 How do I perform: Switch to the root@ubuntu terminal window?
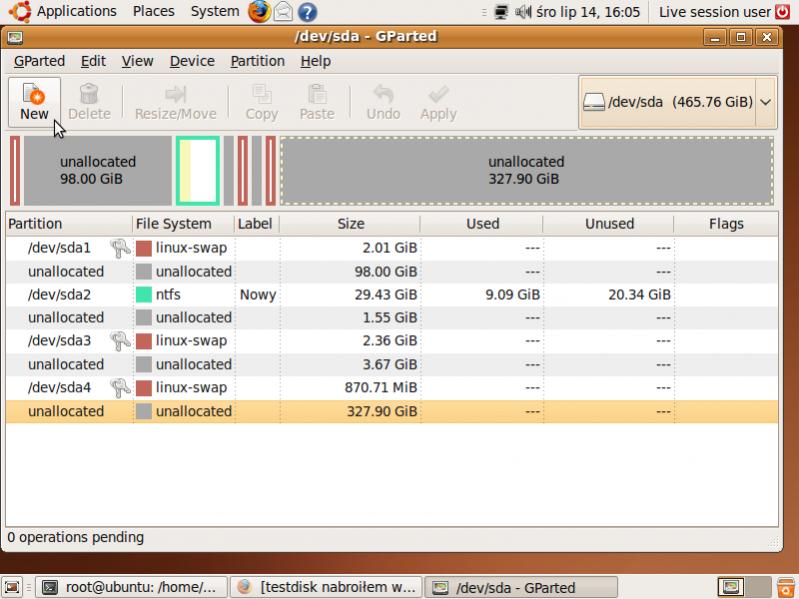129,587
